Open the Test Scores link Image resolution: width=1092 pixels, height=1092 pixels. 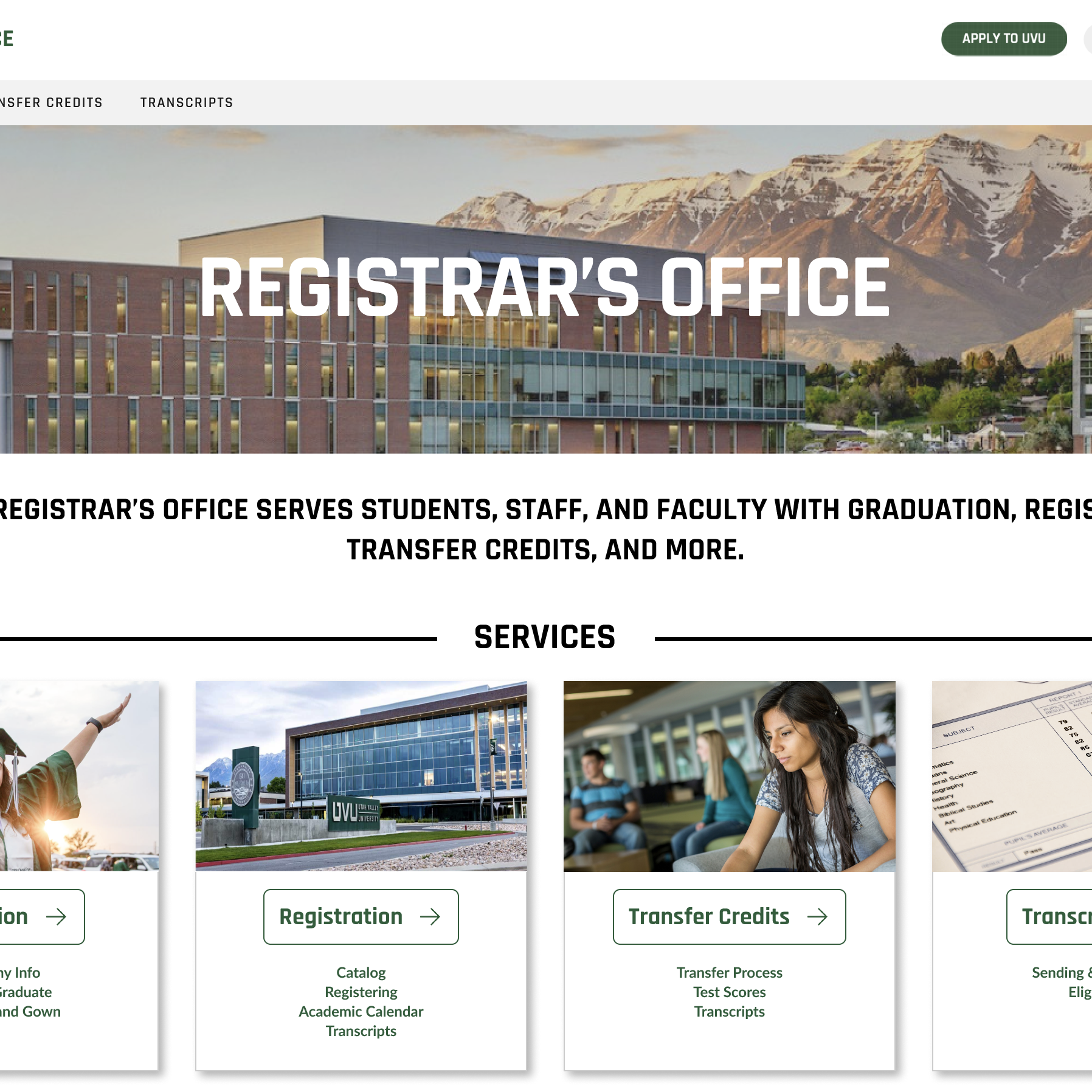(x=730, y=992)
